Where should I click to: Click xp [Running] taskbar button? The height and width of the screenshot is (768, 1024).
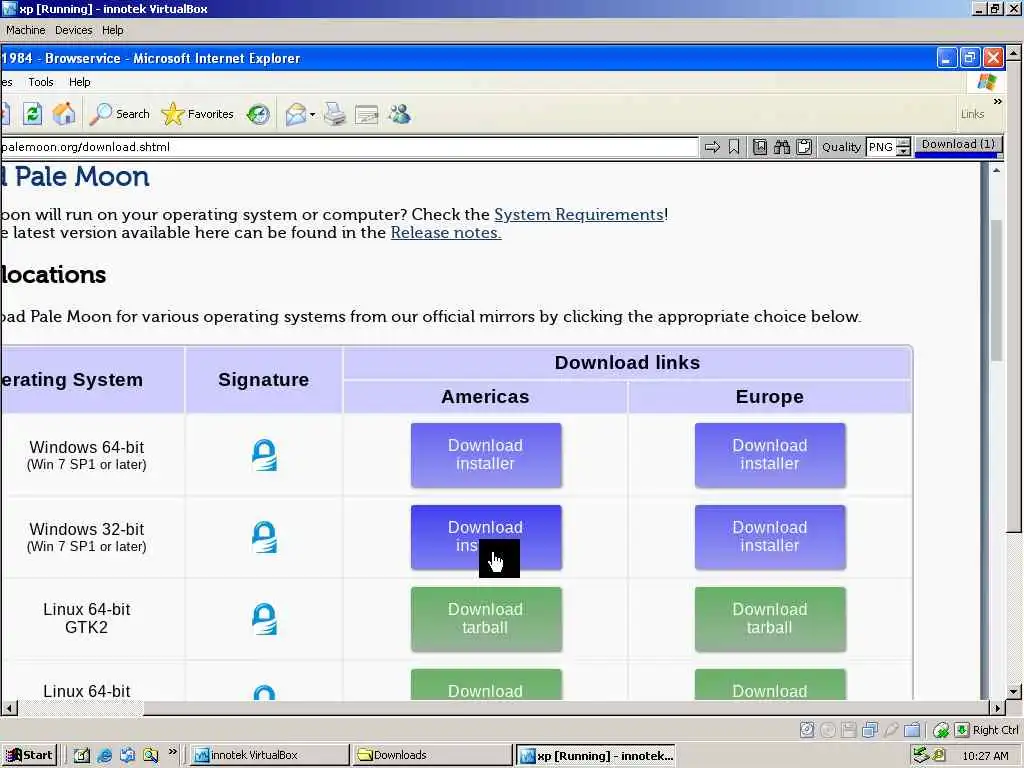point(596,755)
